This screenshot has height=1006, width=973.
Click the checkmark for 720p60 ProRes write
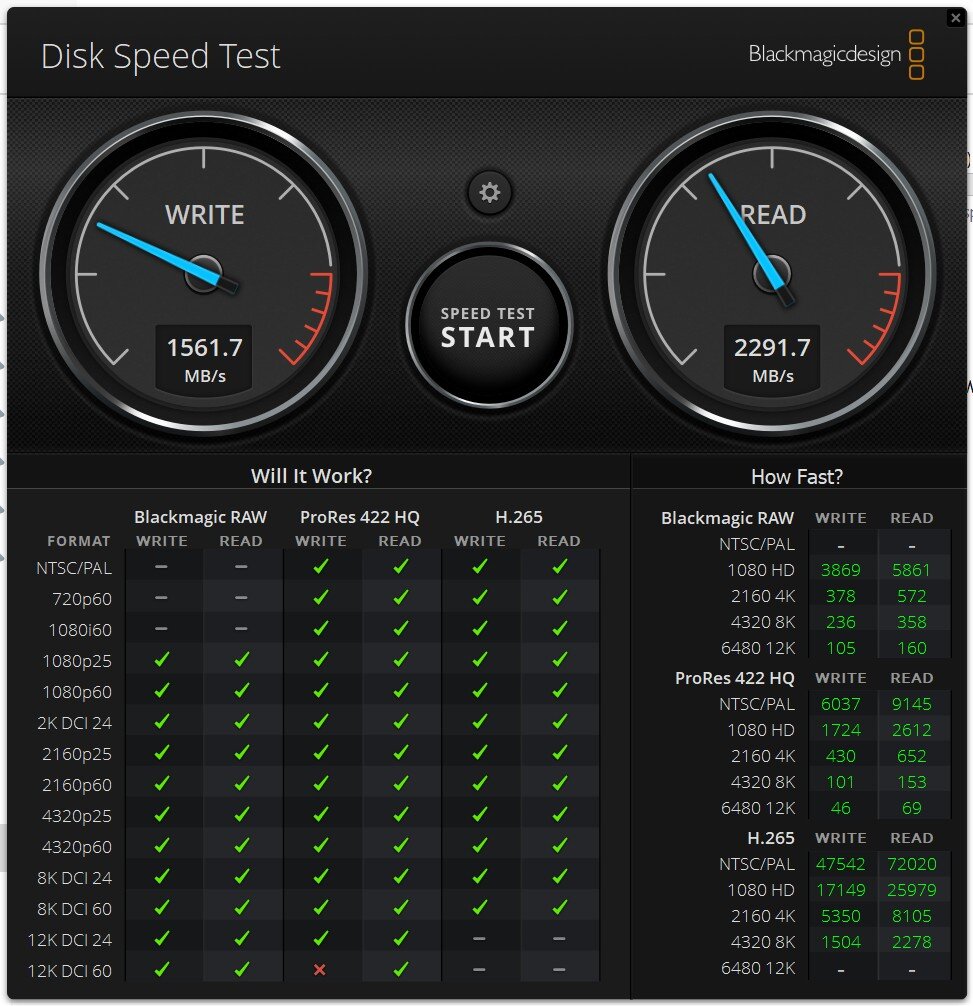pyautogui.click(x=321, y=597)
